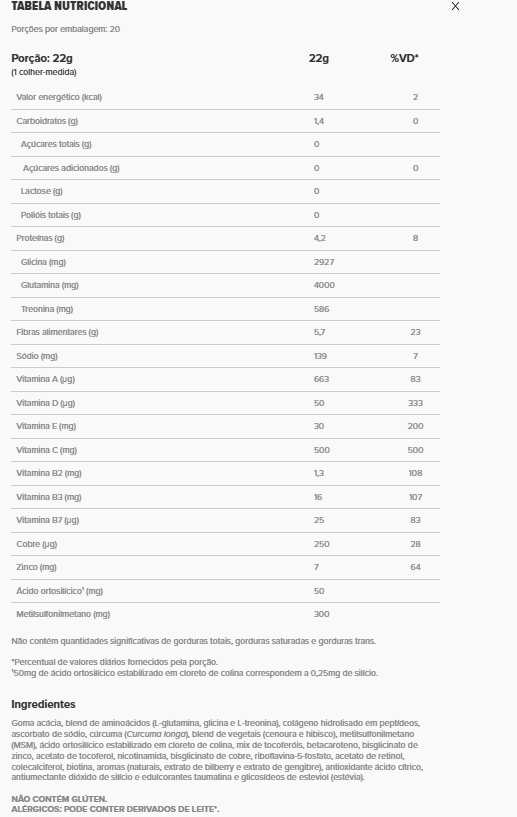Click the TABELA NUTRICIONAL heading
This screenshot has width=517, height=817.
tap(69, 6)
